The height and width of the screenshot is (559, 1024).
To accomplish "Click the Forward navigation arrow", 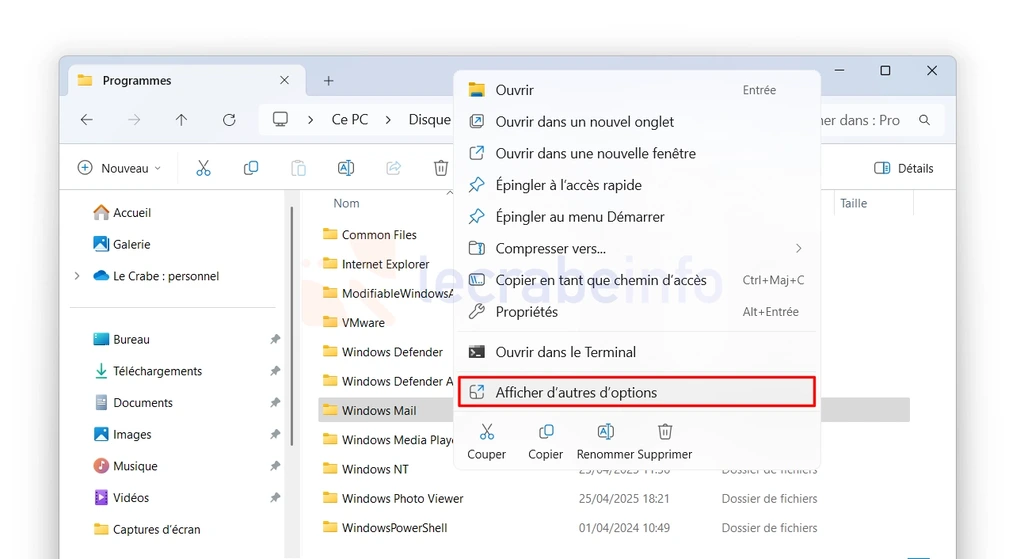I will pyautogui.click(x=134, y=120).
